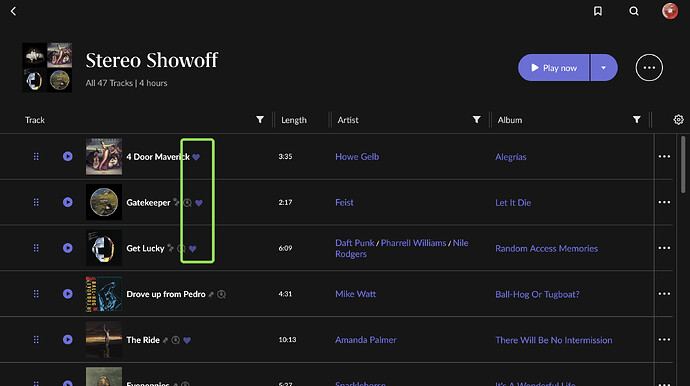
Task: Click microphone icon beside Get Lucky
Action: [x=170, y=248]
